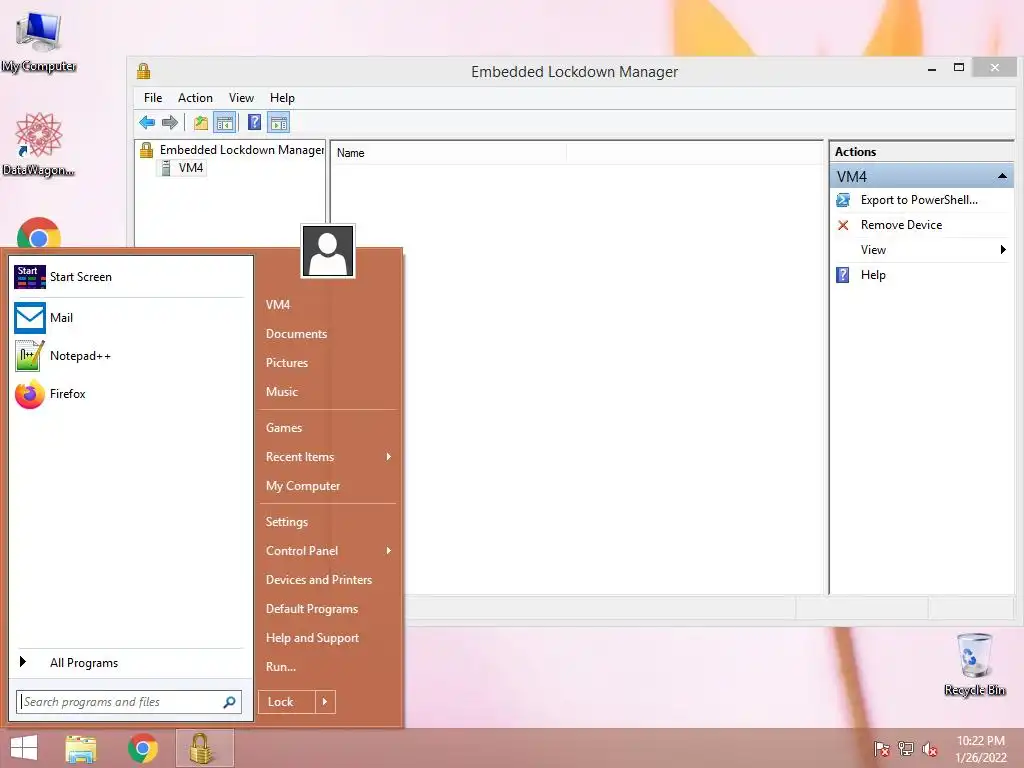Launch Firefox from its icon in start menu
This screenshot has width=1024, height=768.
tap(30, 394)
